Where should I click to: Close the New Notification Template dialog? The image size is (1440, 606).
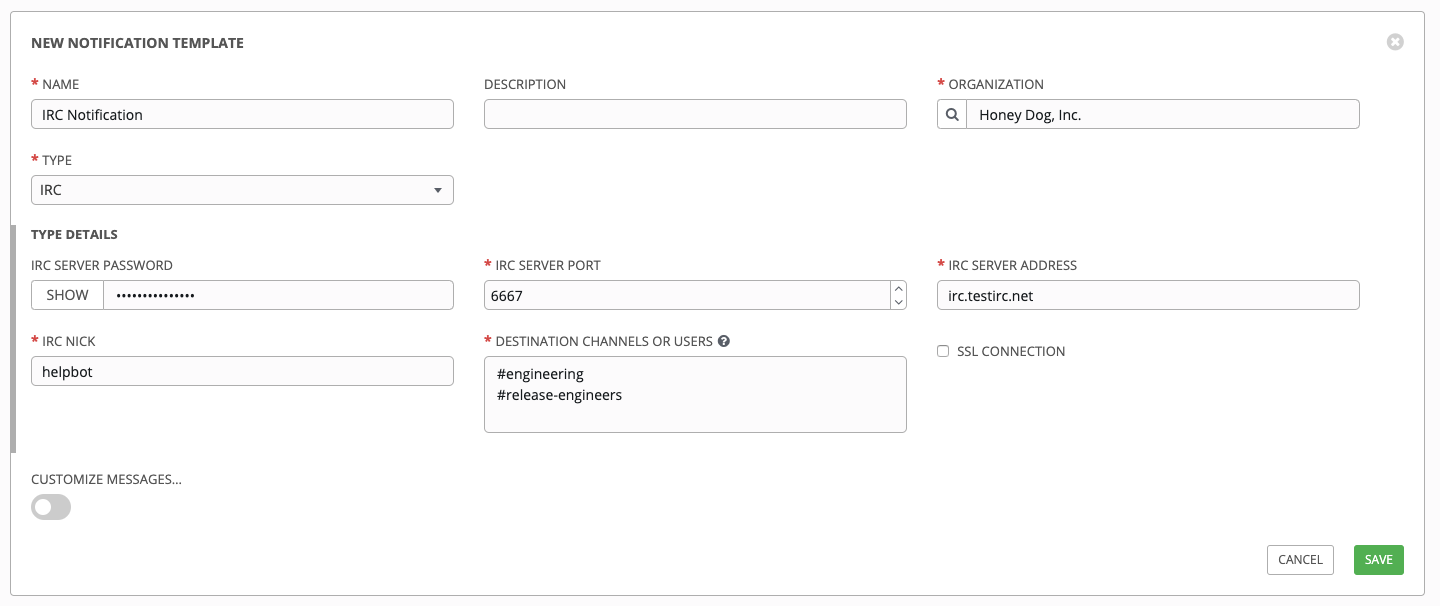pos(1395,42)
